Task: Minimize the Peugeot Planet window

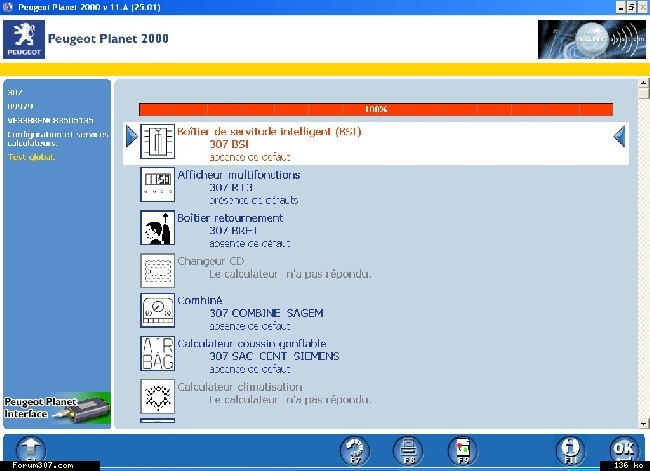Action: coord(621,7)
